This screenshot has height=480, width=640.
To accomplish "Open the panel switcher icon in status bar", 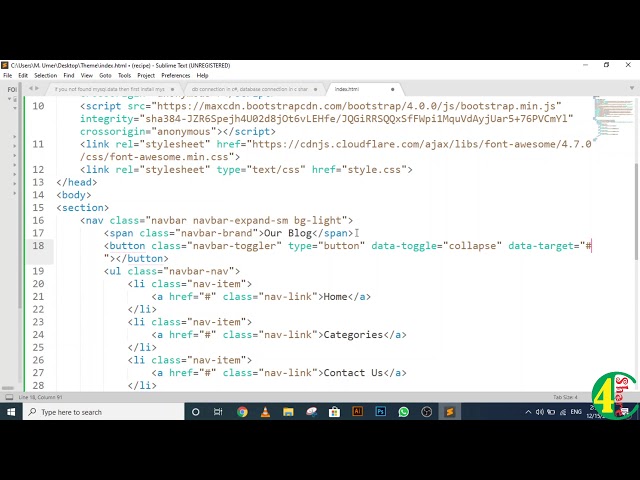I will pos(9,397).
